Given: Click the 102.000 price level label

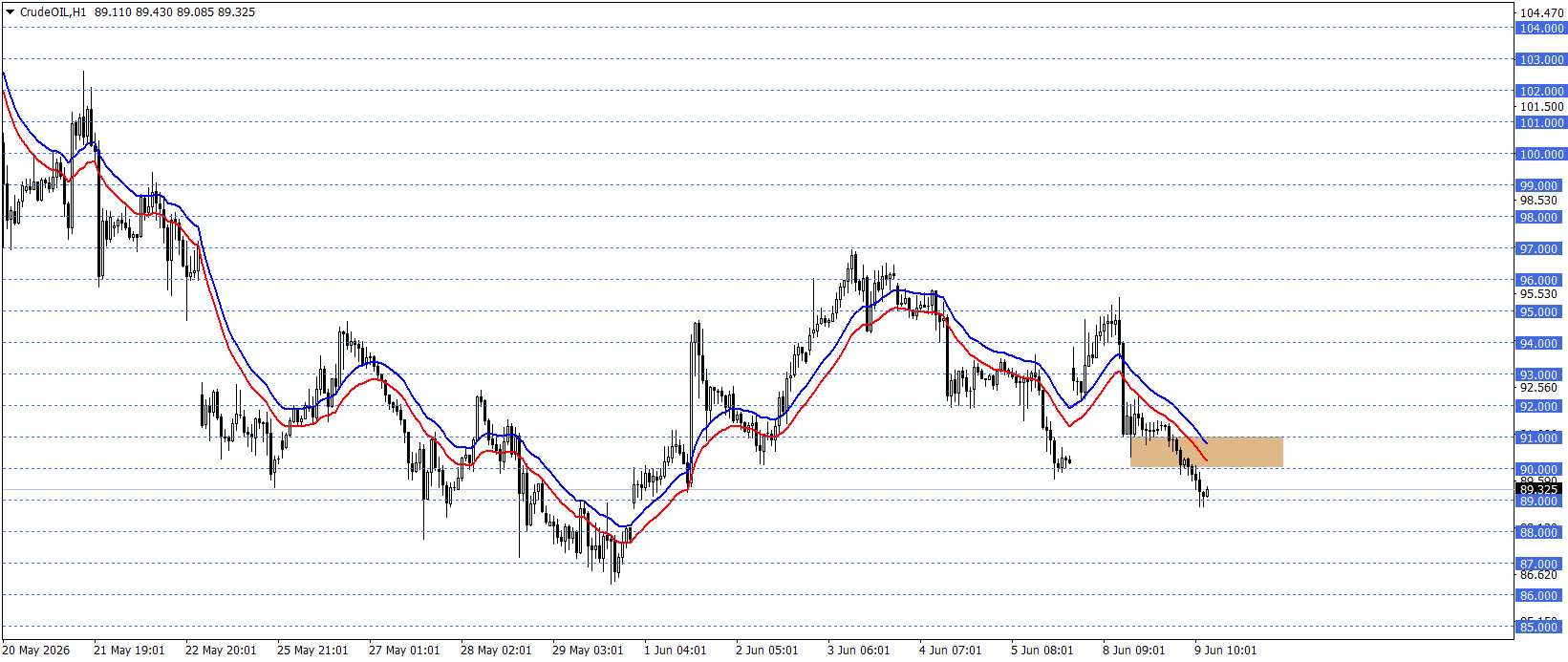Looking at the screenshot, I should (x=1541, y=92).
